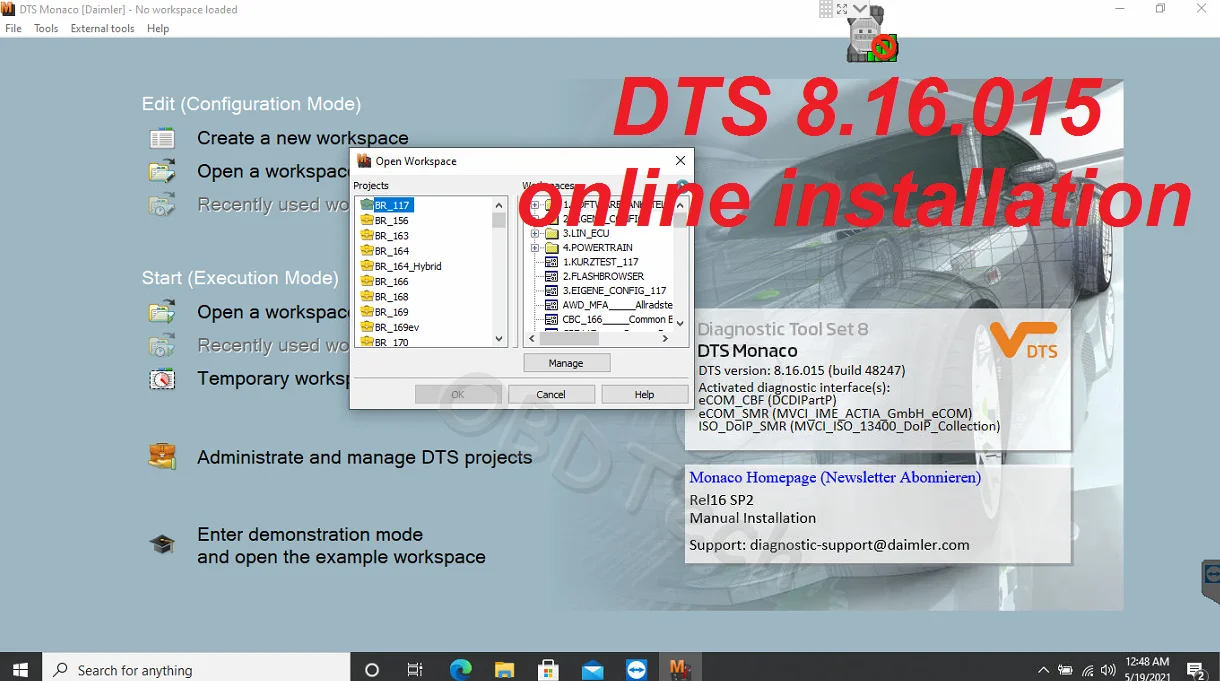Screen dimensions: 1220x681
Task: Open the Monaco Homepage newsletter link
Action: pos(835,477)
